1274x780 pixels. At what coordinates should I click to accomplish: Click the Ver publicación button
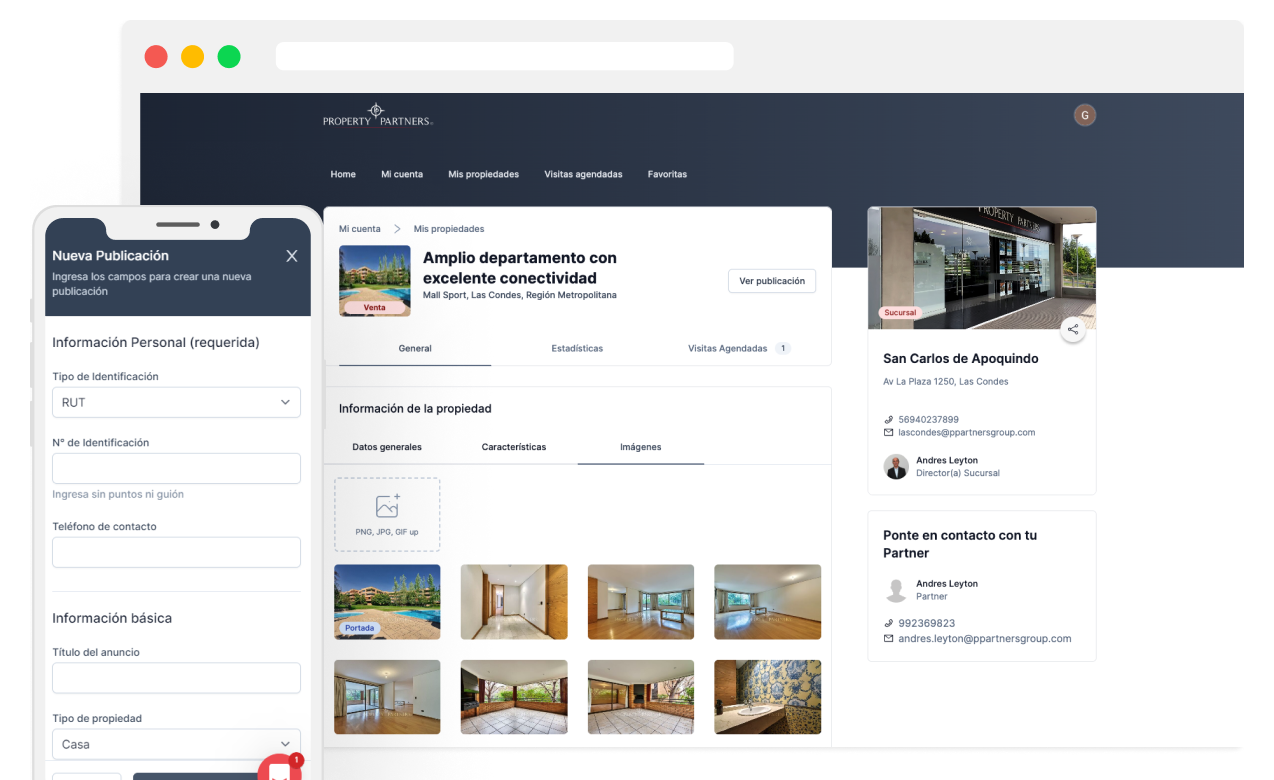coord(771,281)
